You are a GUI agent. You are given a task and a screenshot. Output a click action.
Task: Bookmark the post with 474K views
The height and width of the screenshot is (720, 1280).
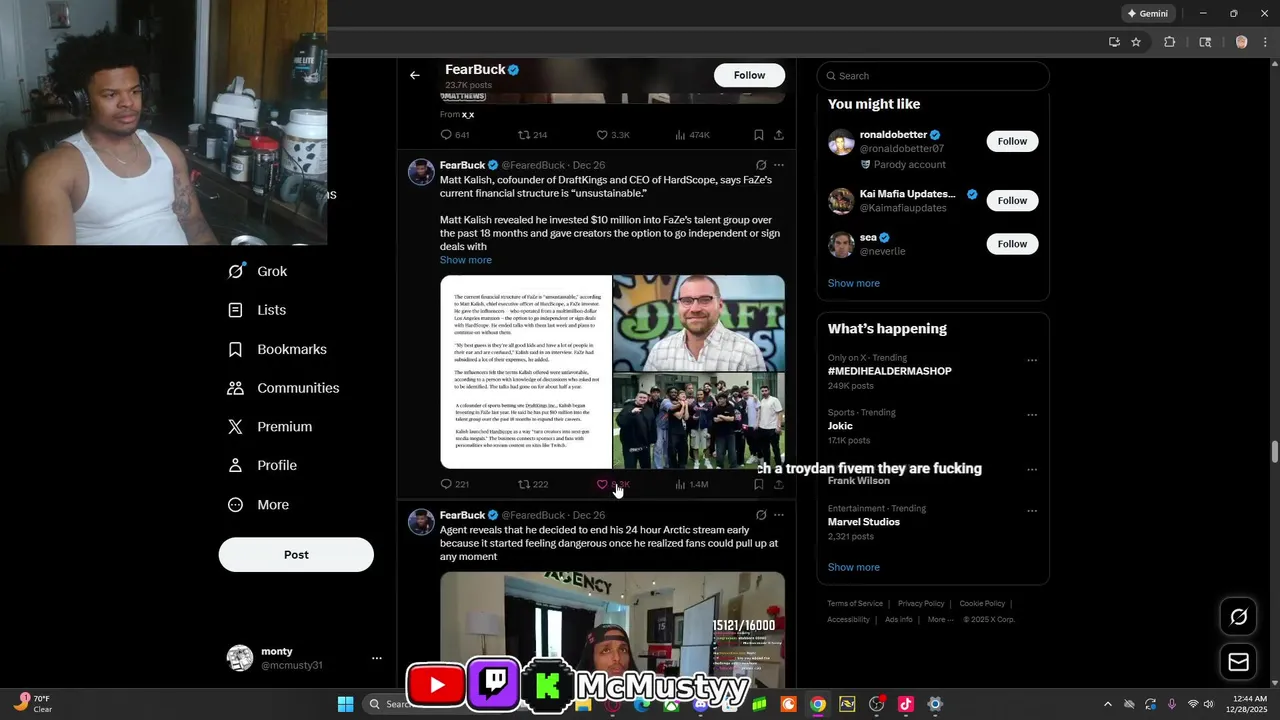click(758, 135)
